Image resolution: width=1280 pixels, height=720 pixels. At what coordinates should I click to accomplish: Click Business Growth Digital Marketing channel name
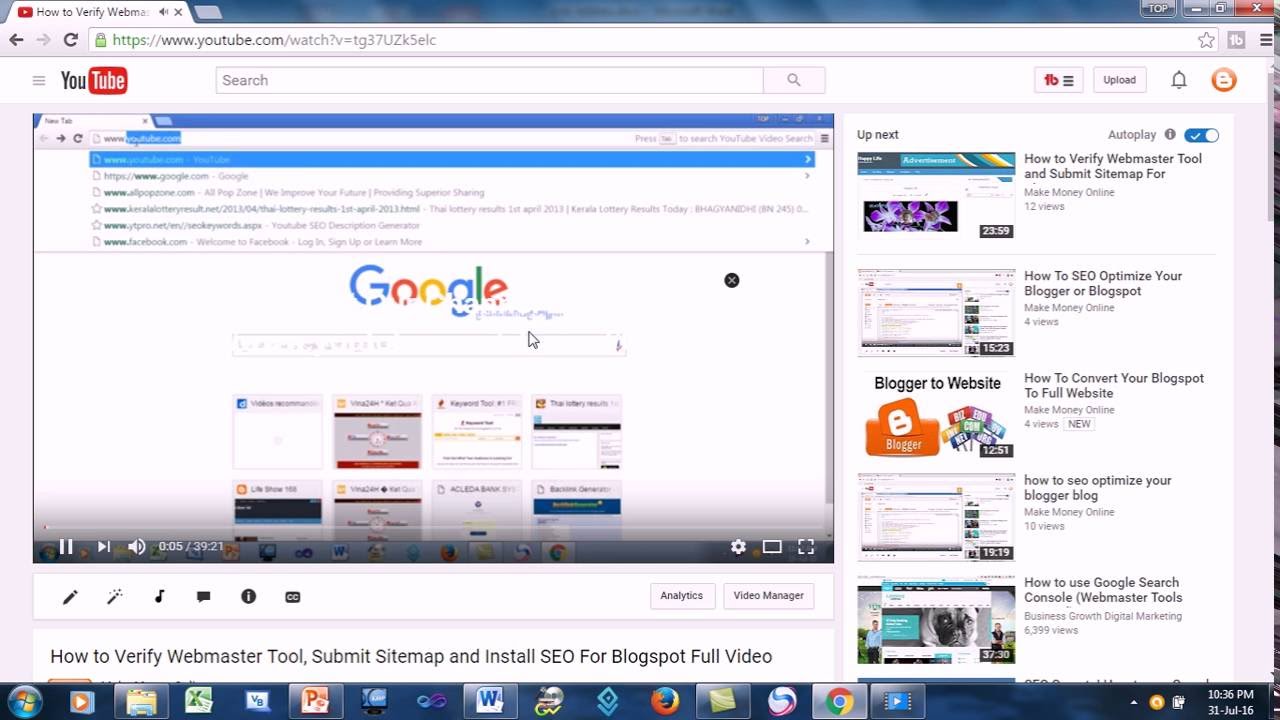(1103, 617)
